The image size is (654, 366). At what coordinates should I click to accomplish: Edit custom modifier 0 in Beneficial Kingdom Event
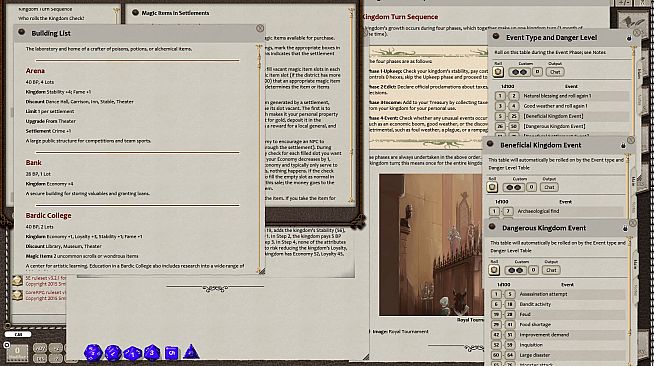(x=531, y=187)
